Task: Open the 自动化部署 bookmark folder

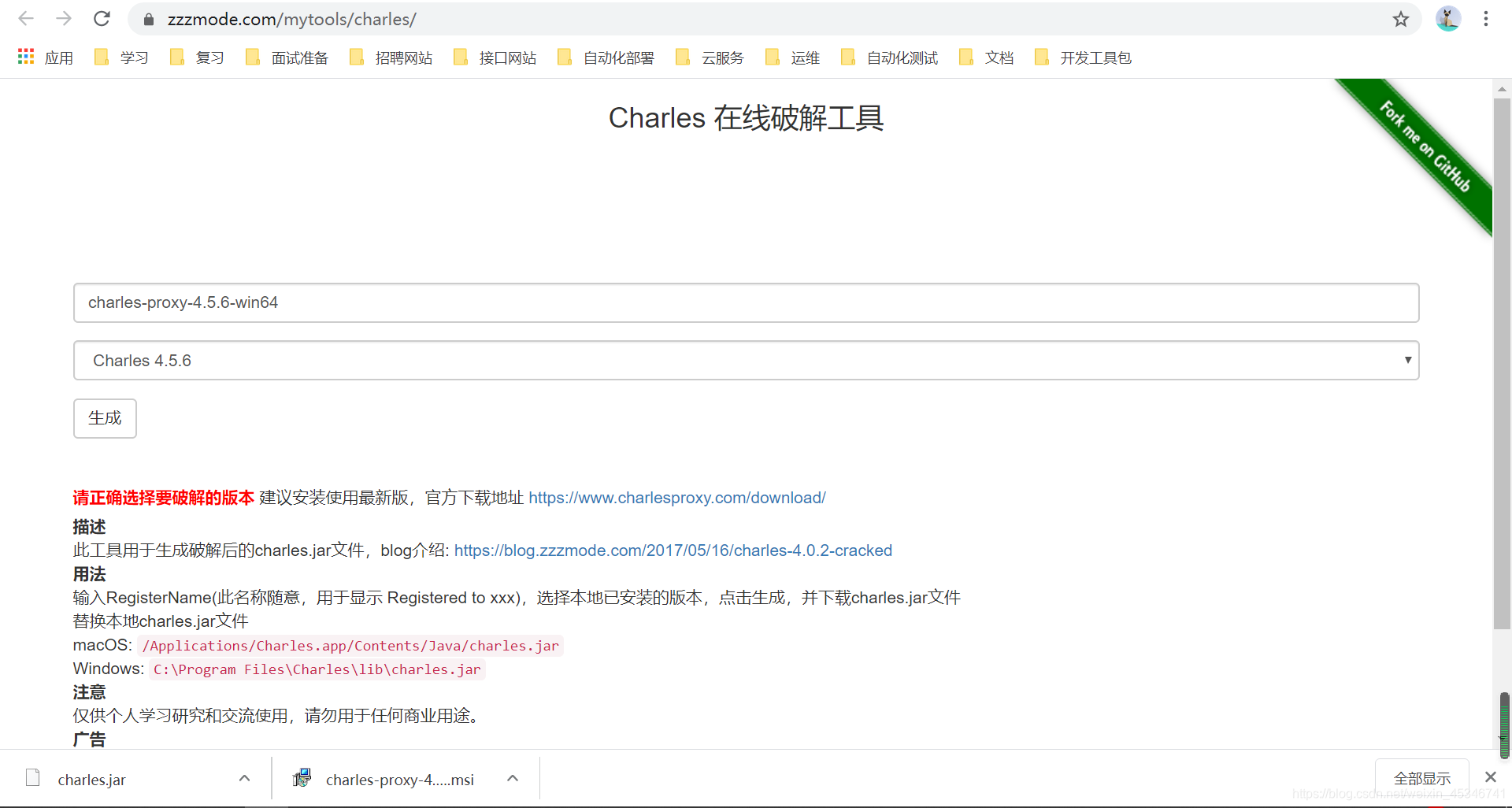Action: pyautogui.click(x=606, y=57)
